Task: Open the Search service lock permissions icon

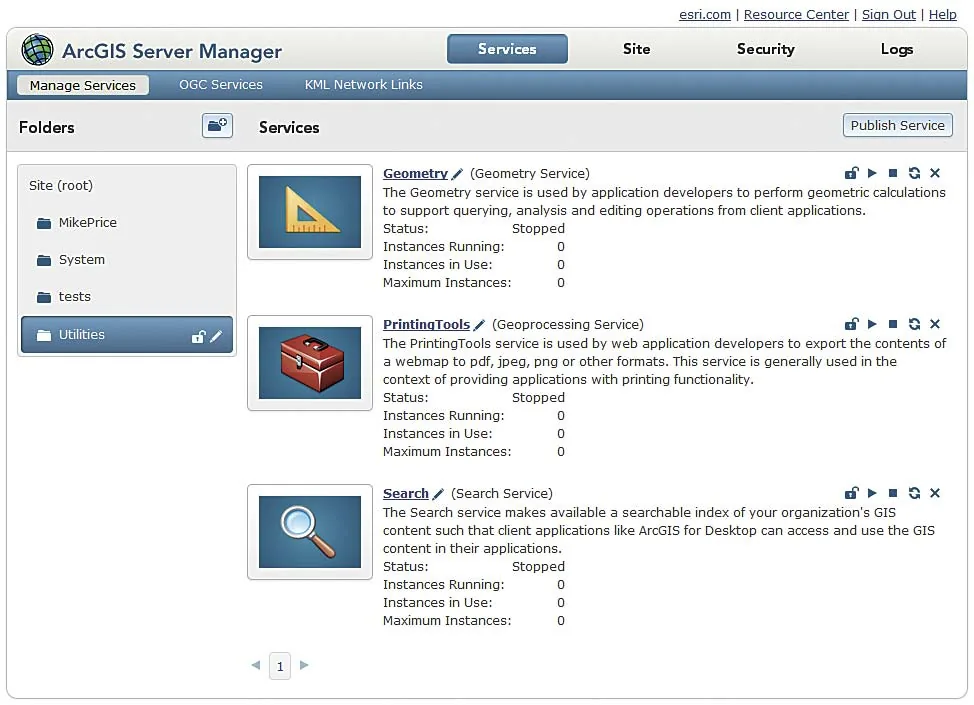Action: tap(852, 493)
